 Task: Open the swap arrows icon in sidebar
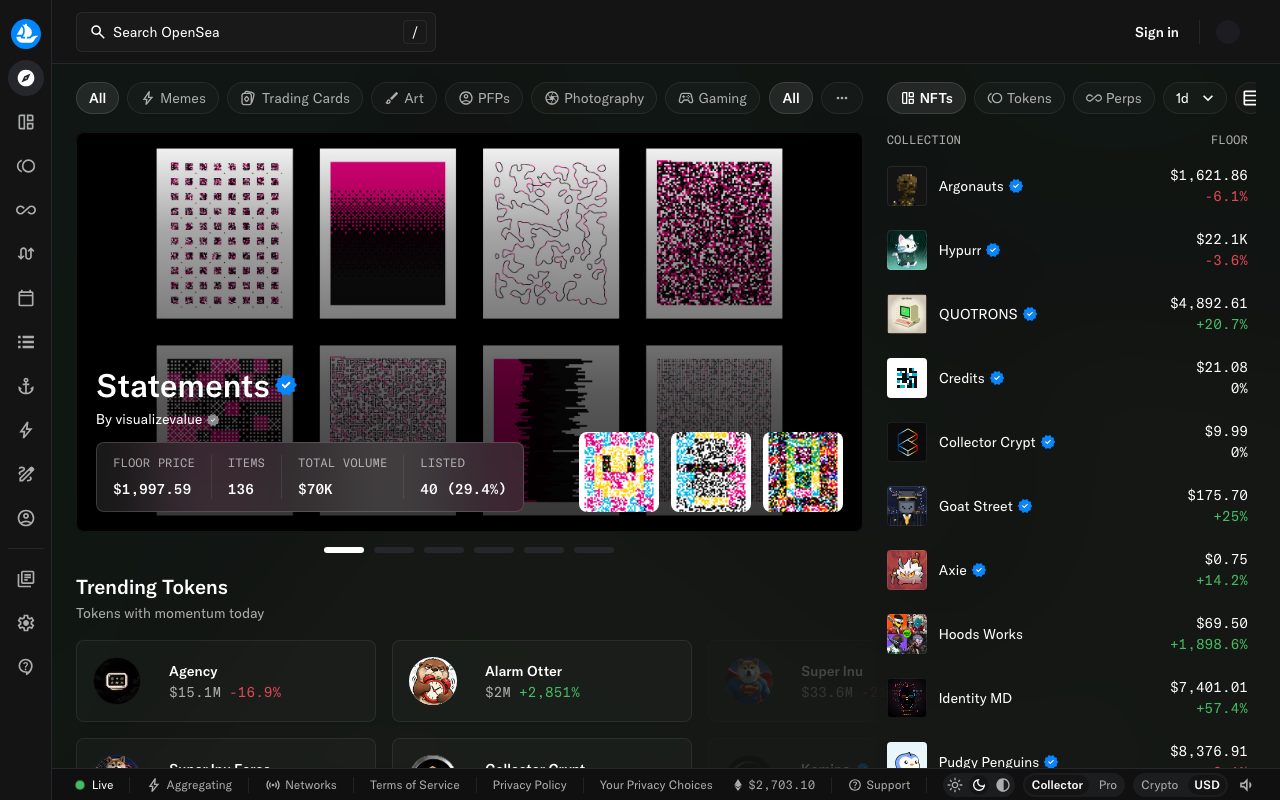coord(26,254)
